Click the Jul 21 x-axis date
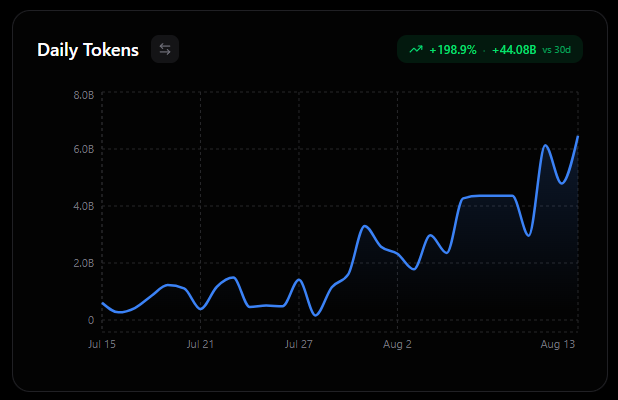Viewport: 618px width, 400px height. pos(200,344)
